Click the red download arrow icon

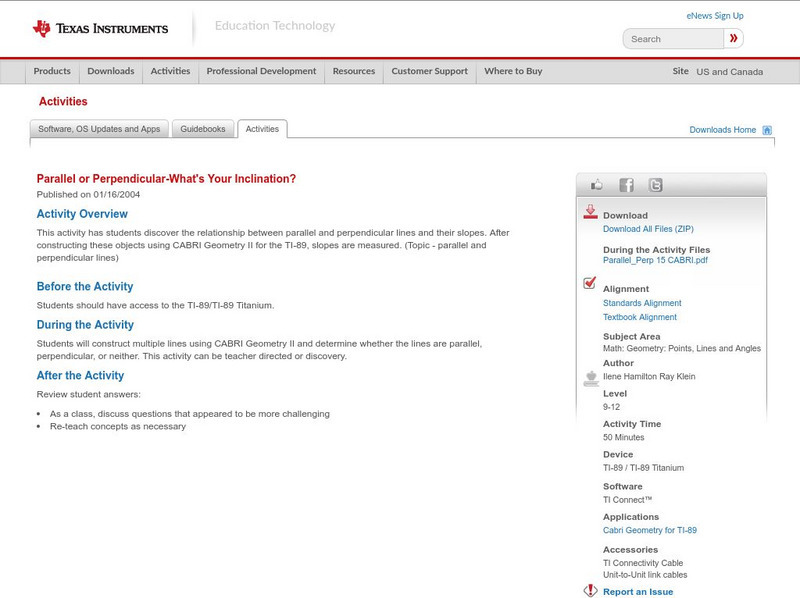point(590,212)
